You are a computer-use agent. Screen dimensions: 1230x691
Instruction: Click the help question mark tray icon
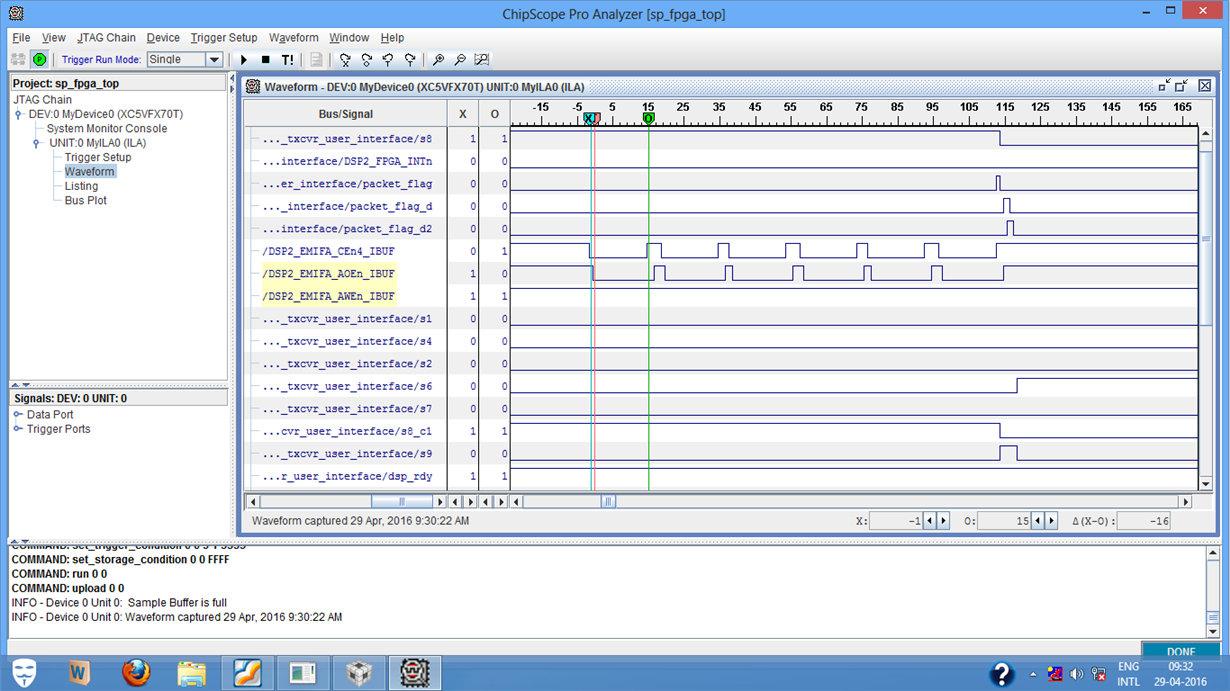tap(1002, 674)
